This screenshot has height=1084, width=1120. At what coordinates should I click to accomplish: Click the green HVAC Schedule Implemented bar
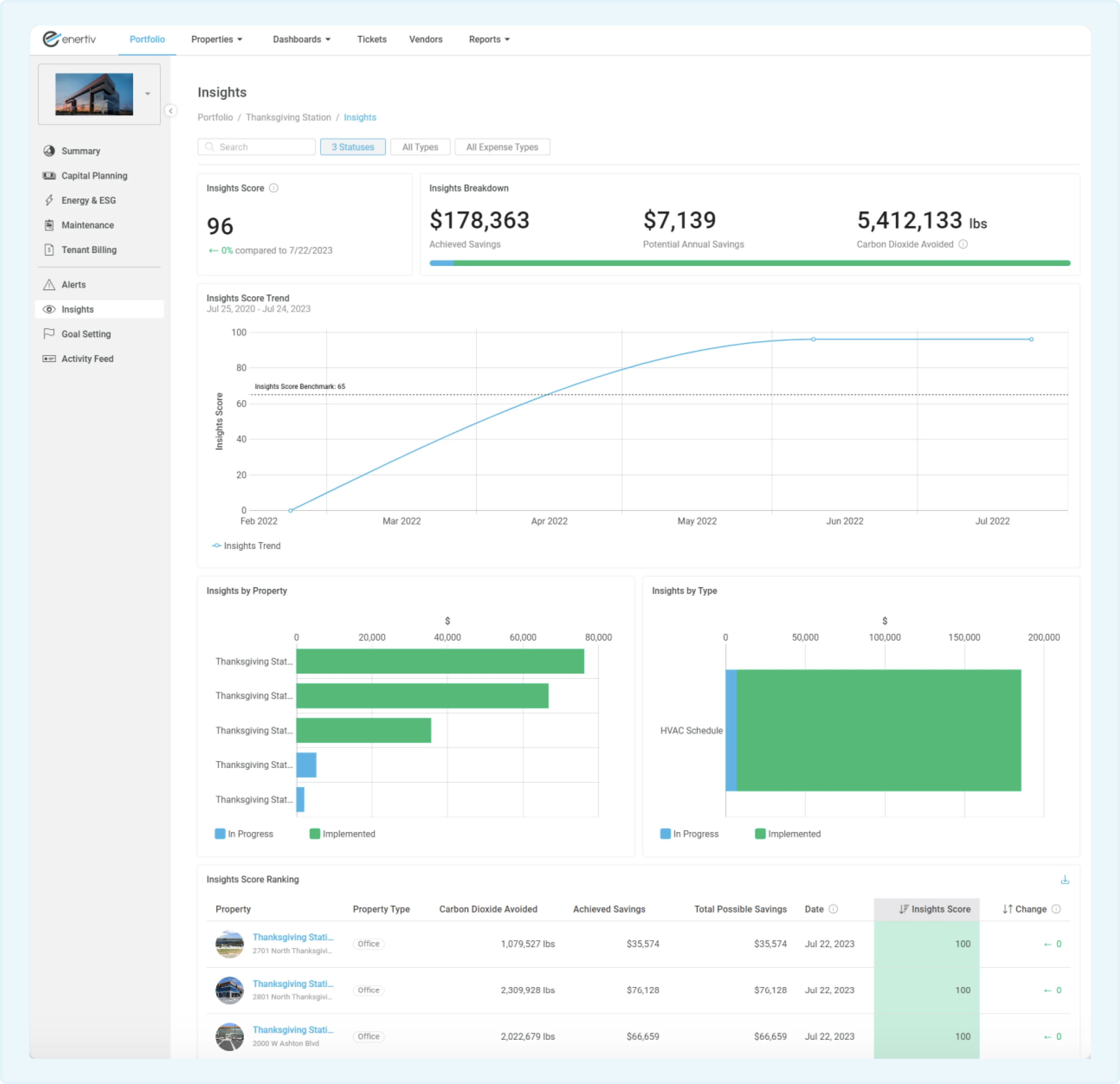coord(878,730)
